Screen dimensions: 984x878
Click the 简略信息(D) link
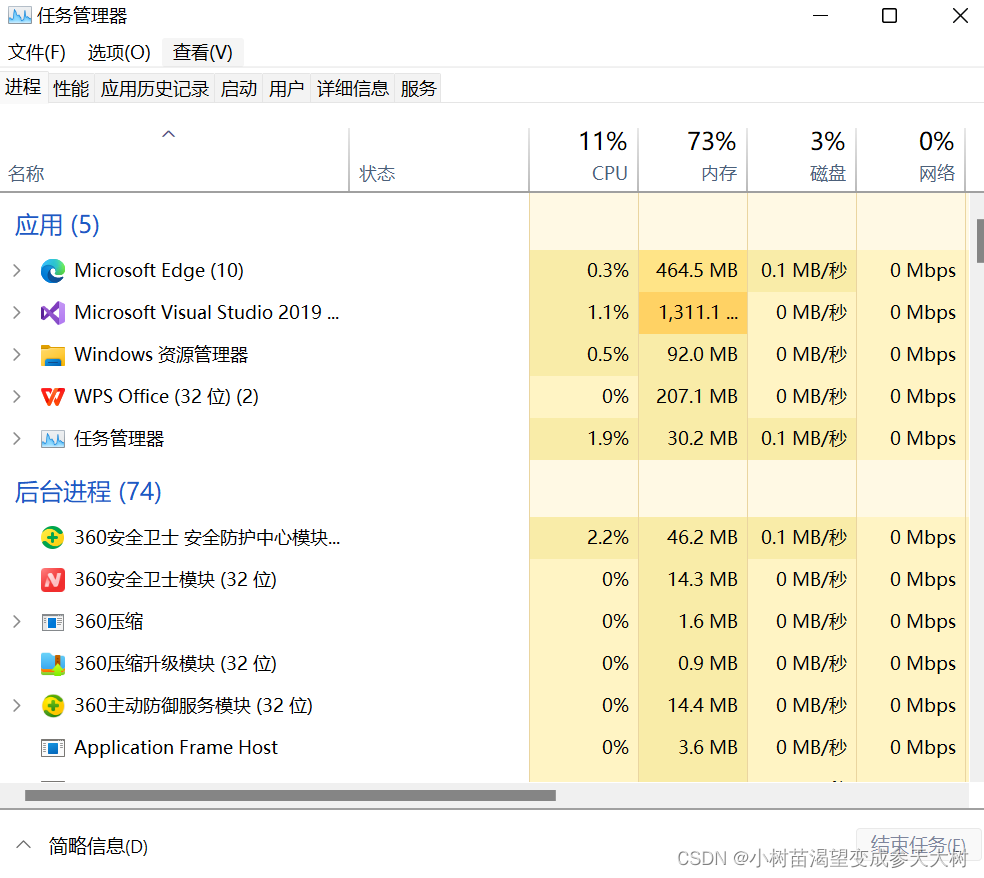click(x=99, y=846)
